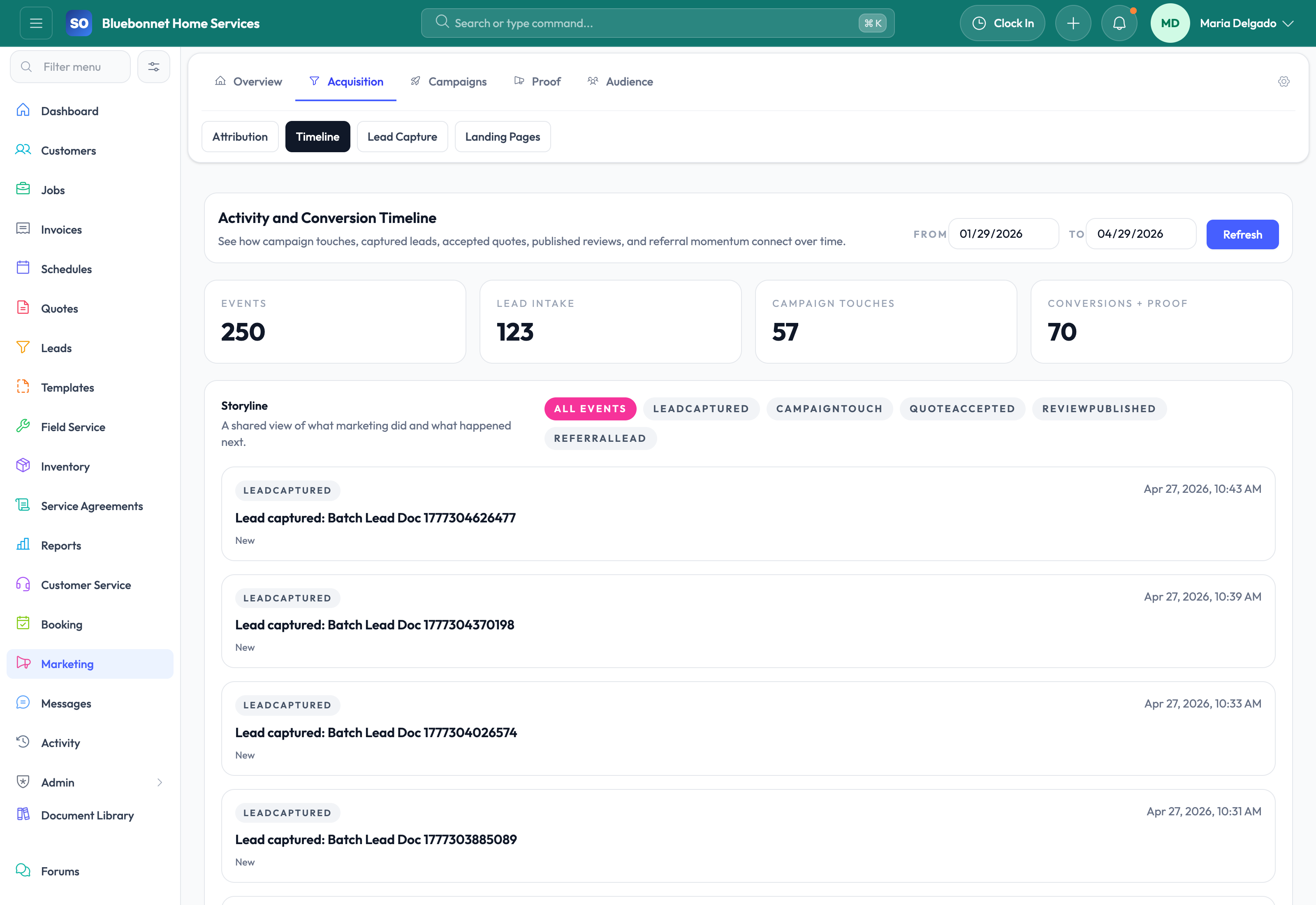Open the From date picker field
This screenshot has width=1316, height=905.
pos(1004,234)
